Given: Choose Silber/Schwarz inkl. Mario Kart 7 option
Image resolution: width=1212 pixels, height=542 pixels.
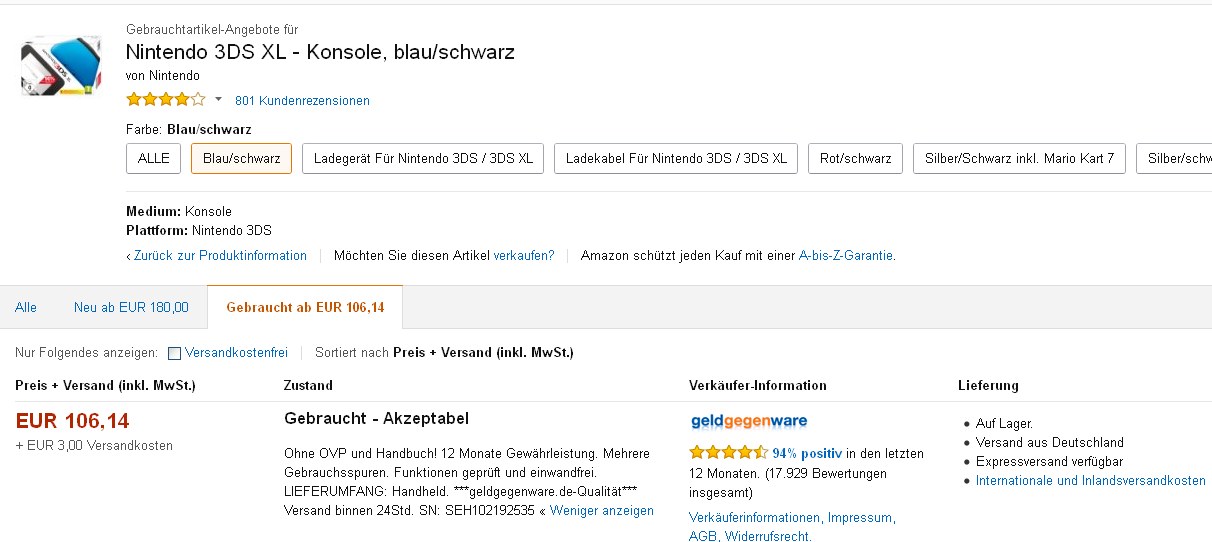Looking at the screenshot, I should pyautogui.click(x=1019, y=158).
